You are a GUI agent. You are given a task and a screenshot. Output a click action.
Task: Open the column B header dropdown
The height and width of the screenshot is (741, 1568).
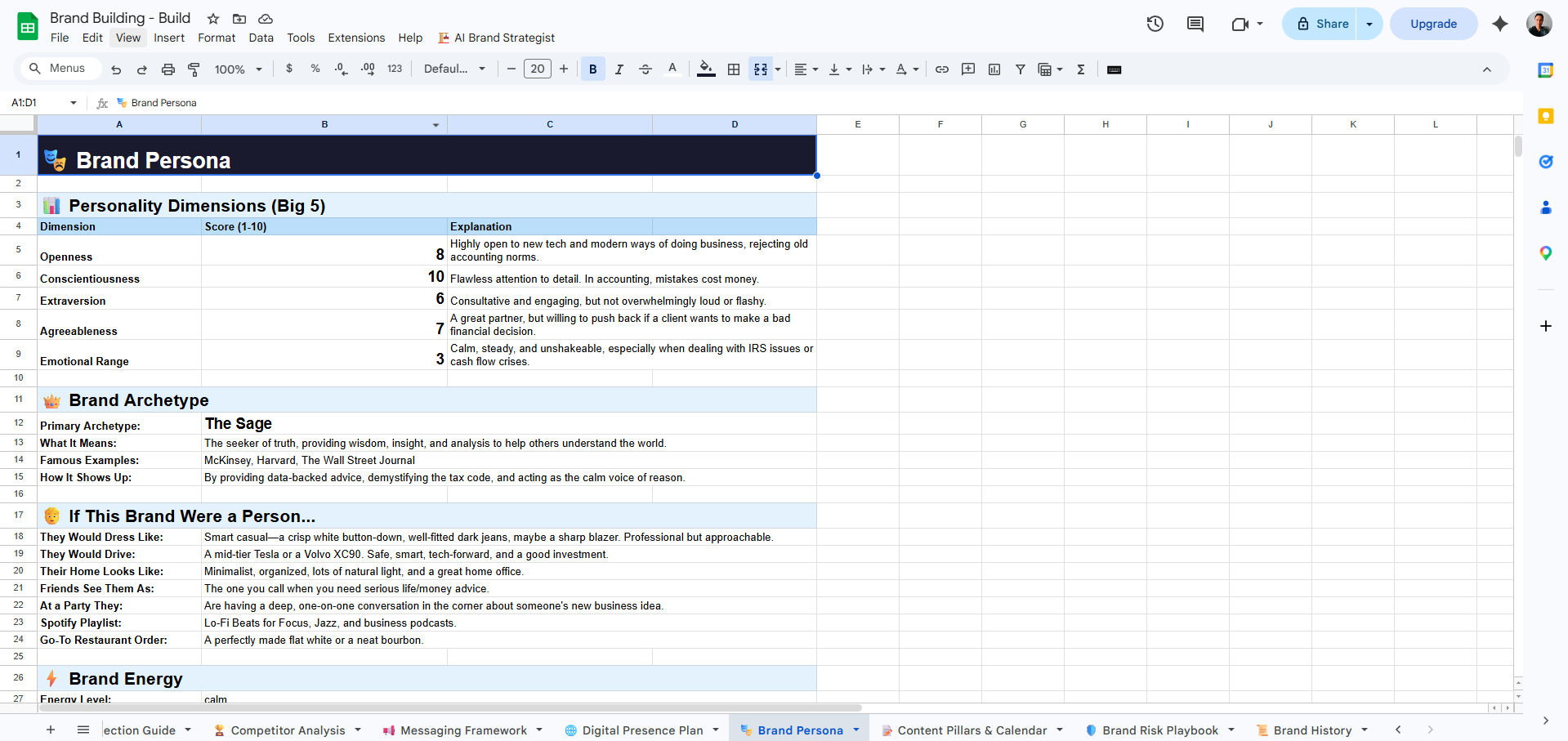click(x=436, y=125)
